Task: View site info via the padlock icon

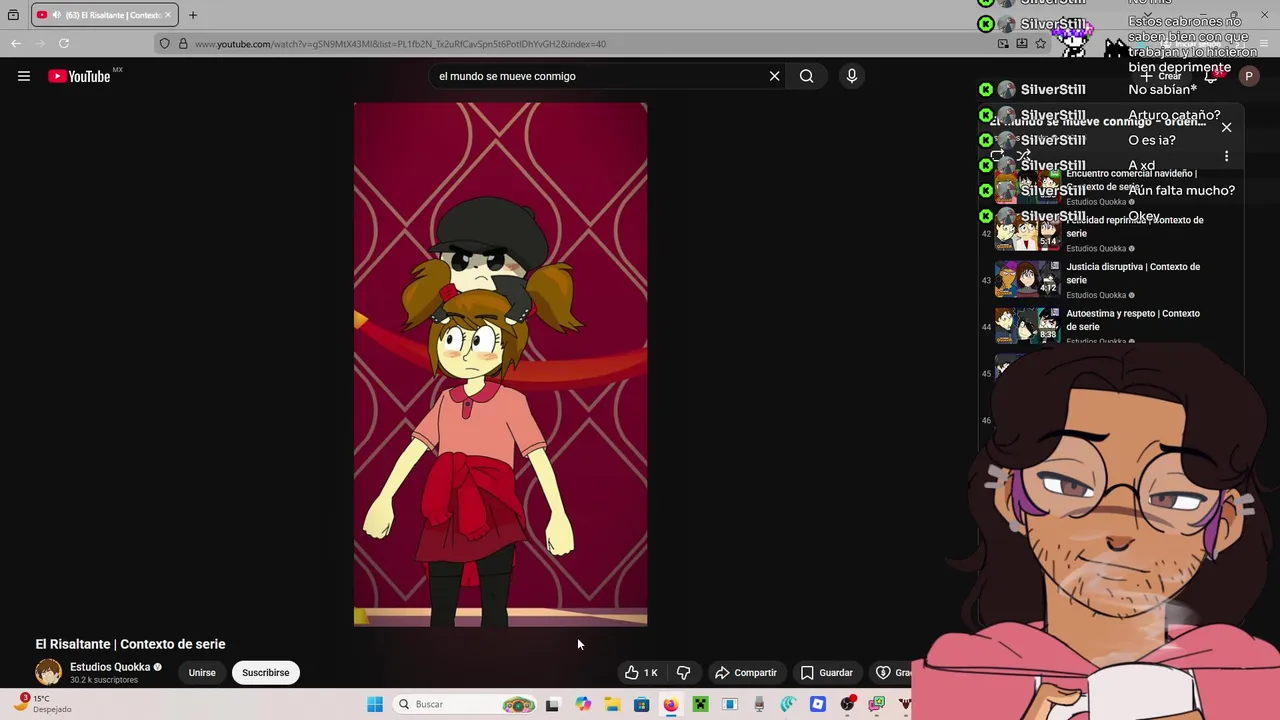Action: (x=182, y=44)
